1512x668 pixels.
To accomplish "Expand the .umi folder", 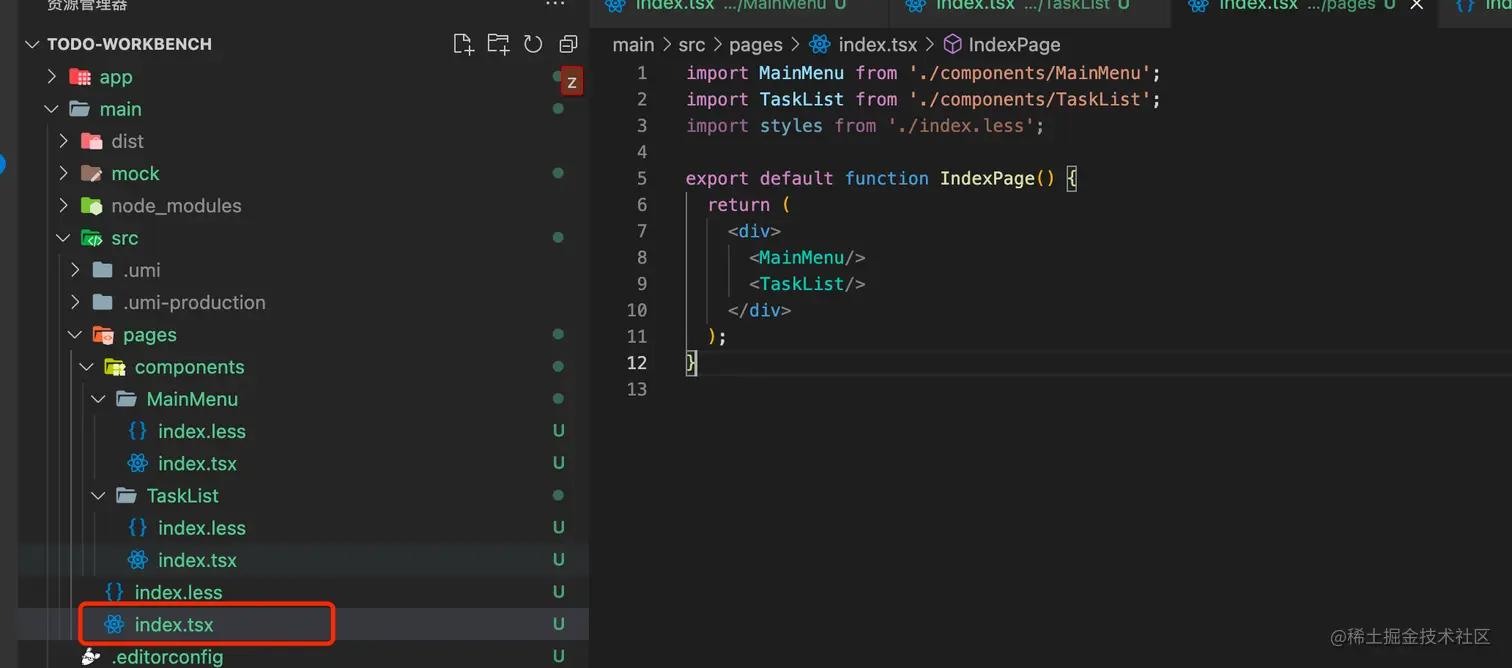I will coord(76,270).
